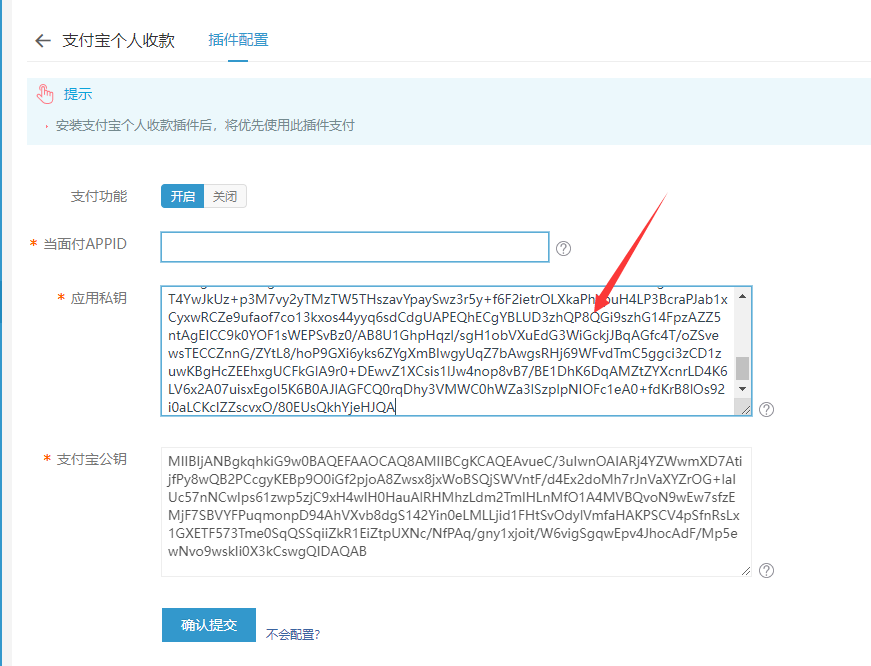Click resize handle of 支付宝公钥 textarea

pyautogui.click(x=745, y=571)
